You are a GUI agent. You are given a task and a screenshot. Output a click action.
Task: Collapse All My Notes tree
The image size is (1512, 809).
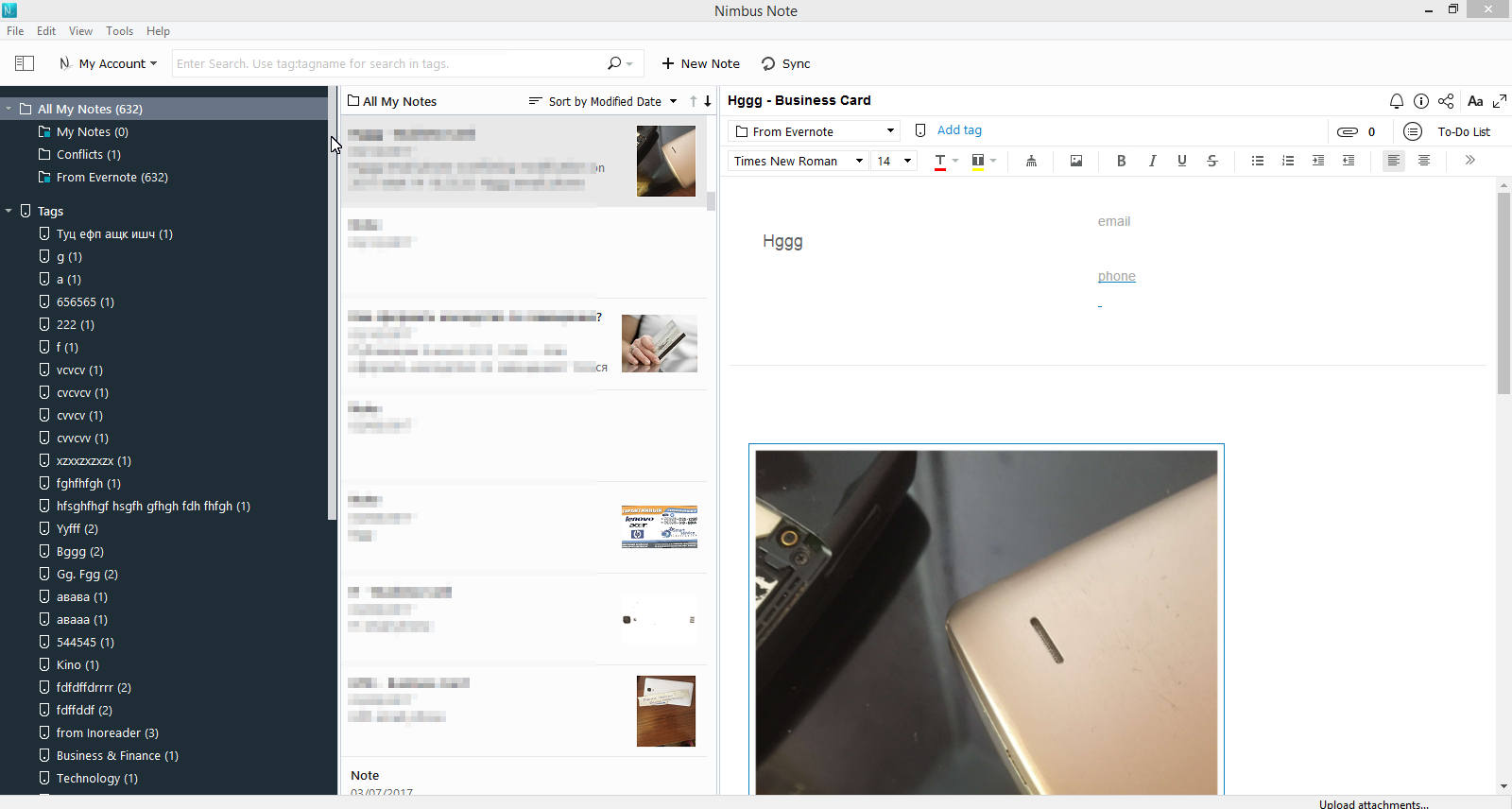tap(9, 109)
